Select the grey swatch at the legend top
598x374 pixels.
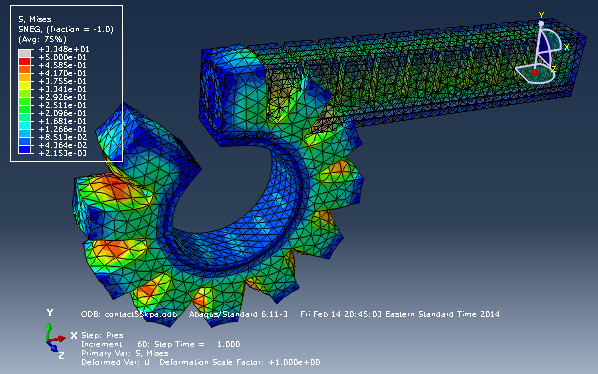coord(24,53)
